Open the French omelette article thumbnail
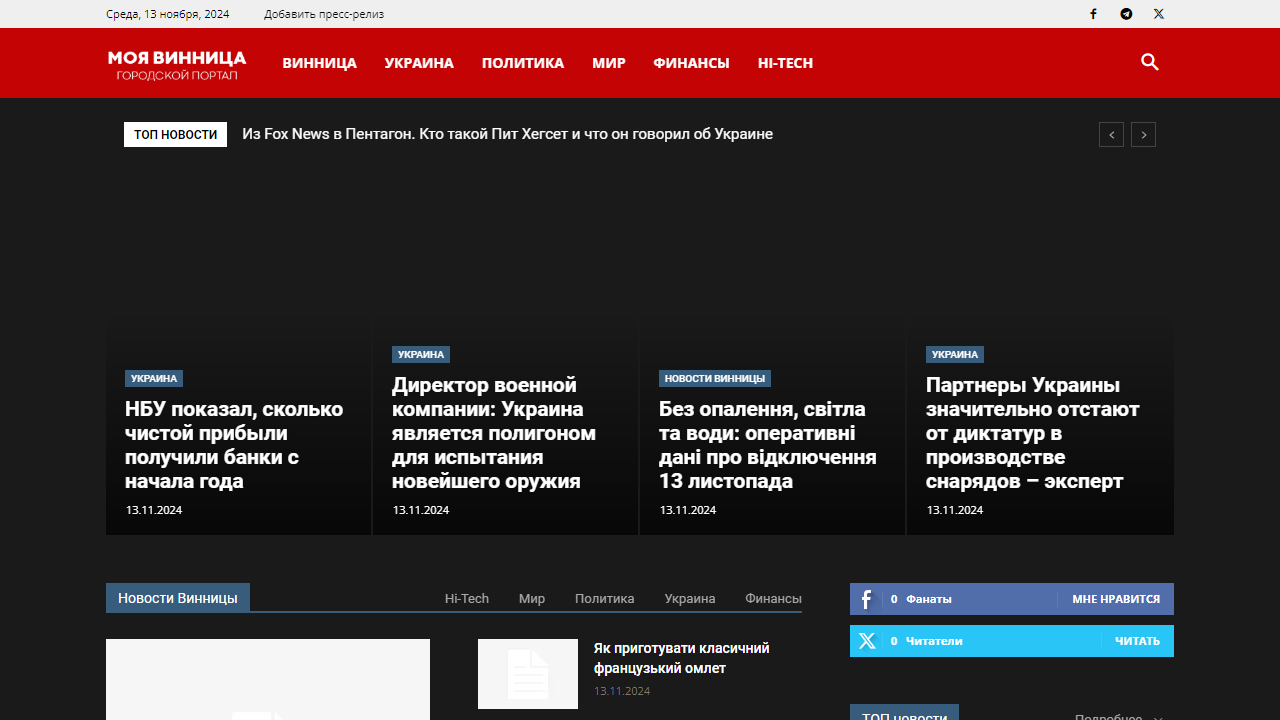 click(528, 674)
